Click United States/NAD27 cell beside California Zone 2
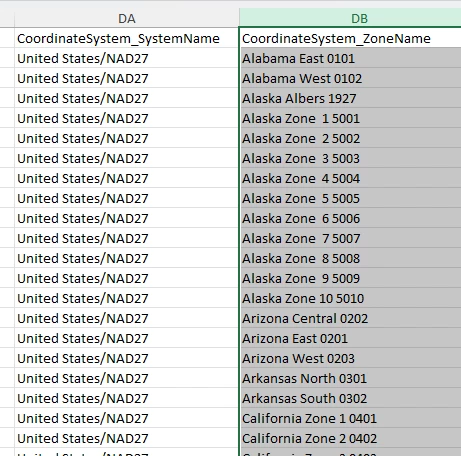This screenshot has width=461, height=456. pyautogui.click(x=127, y=438)
